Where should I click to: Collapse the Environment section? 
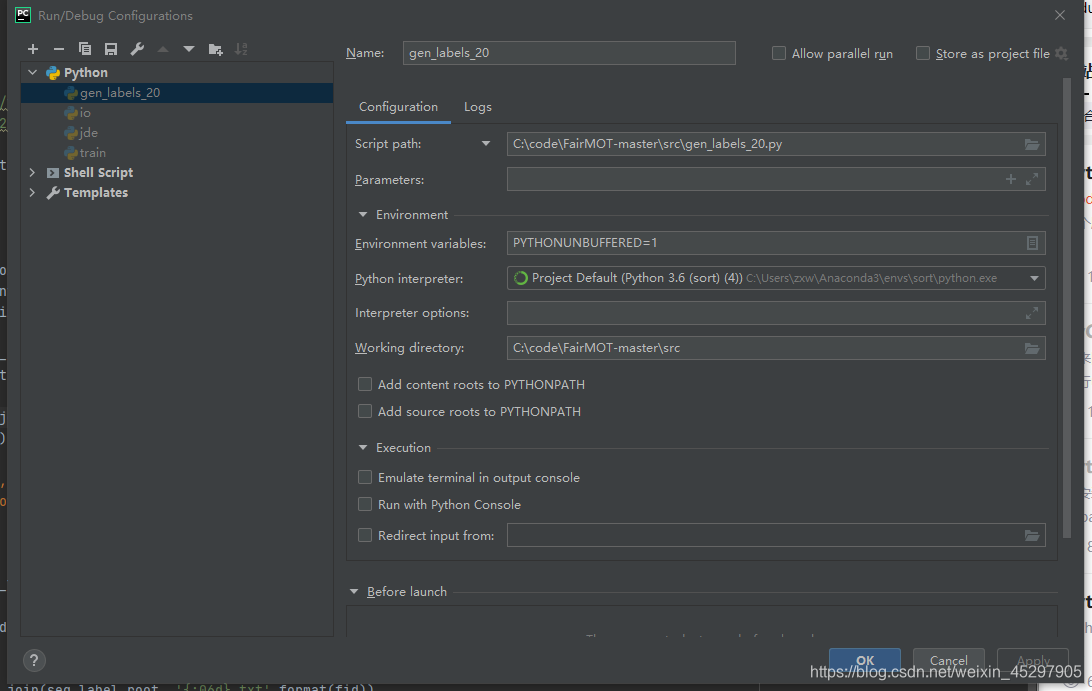363,215
